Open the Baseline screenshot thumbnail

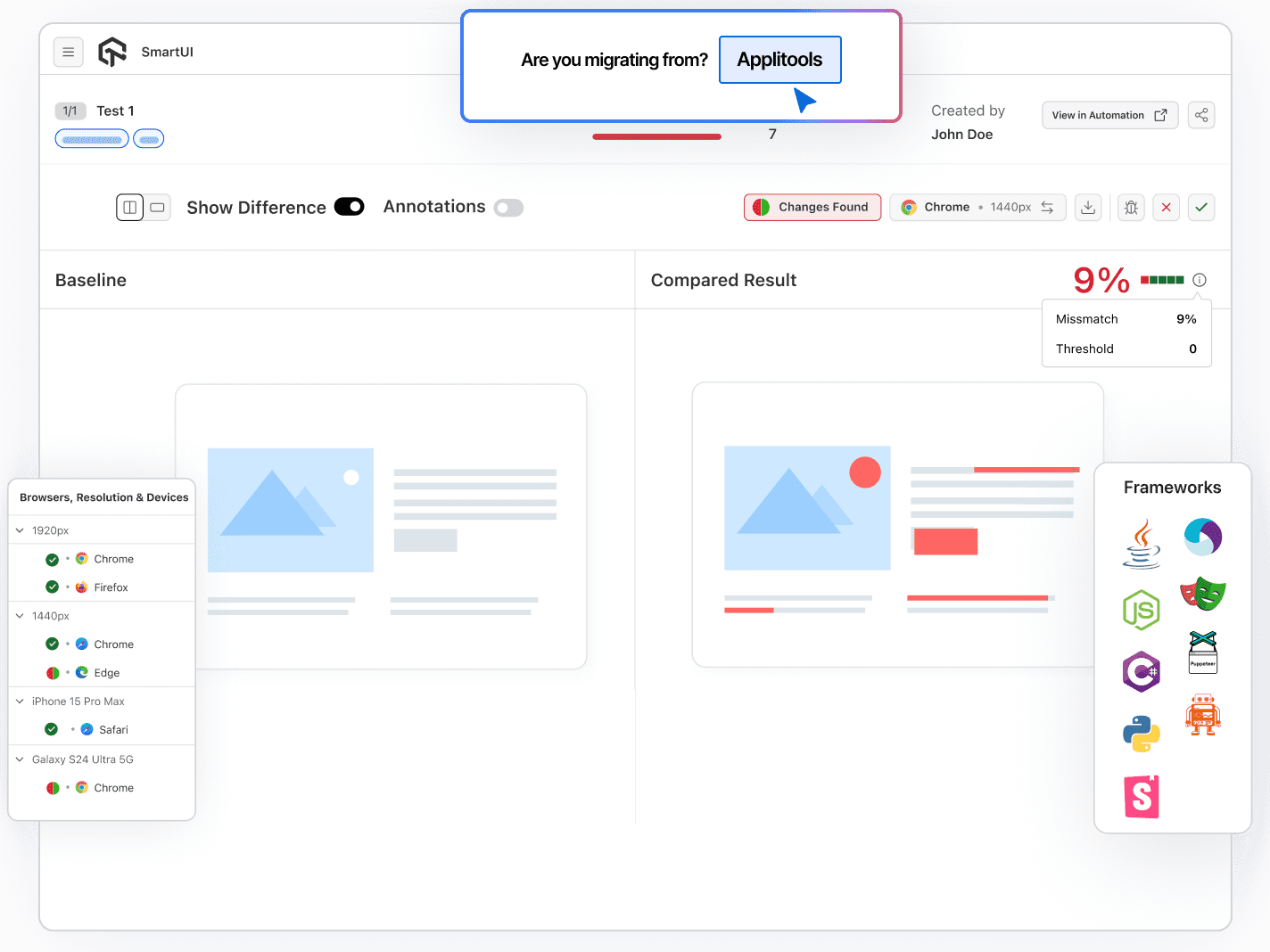click(x=381, y=526)
